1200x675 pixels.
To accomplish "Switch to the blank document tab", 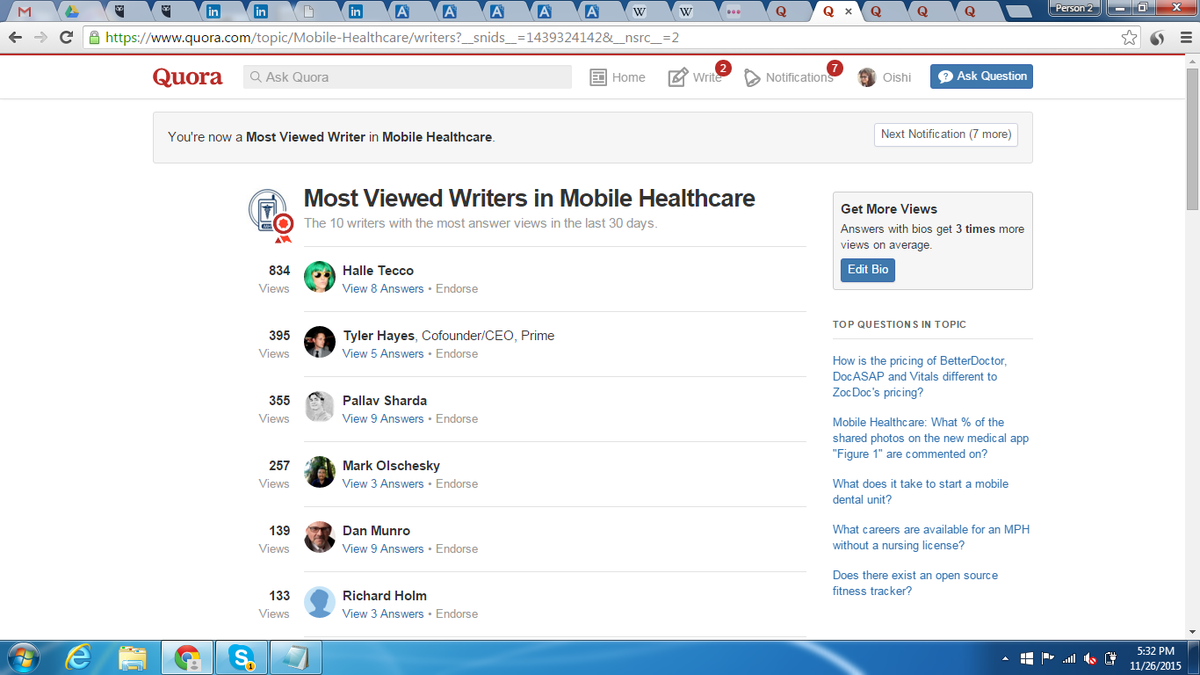I will pyautogui.click(x=309, y=12).
